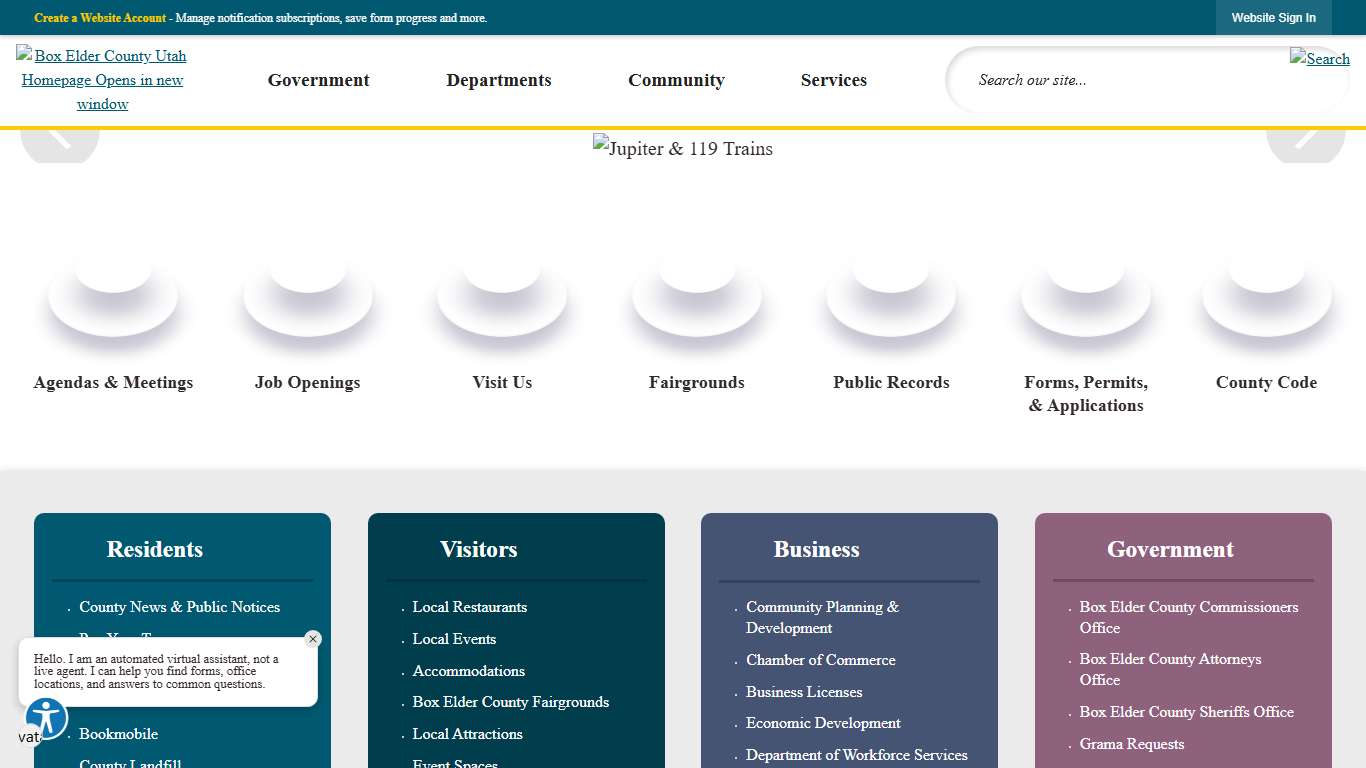1366x768 pixels.
Task: Open the Job Openings quick link icon
Action: pos(307,297)
